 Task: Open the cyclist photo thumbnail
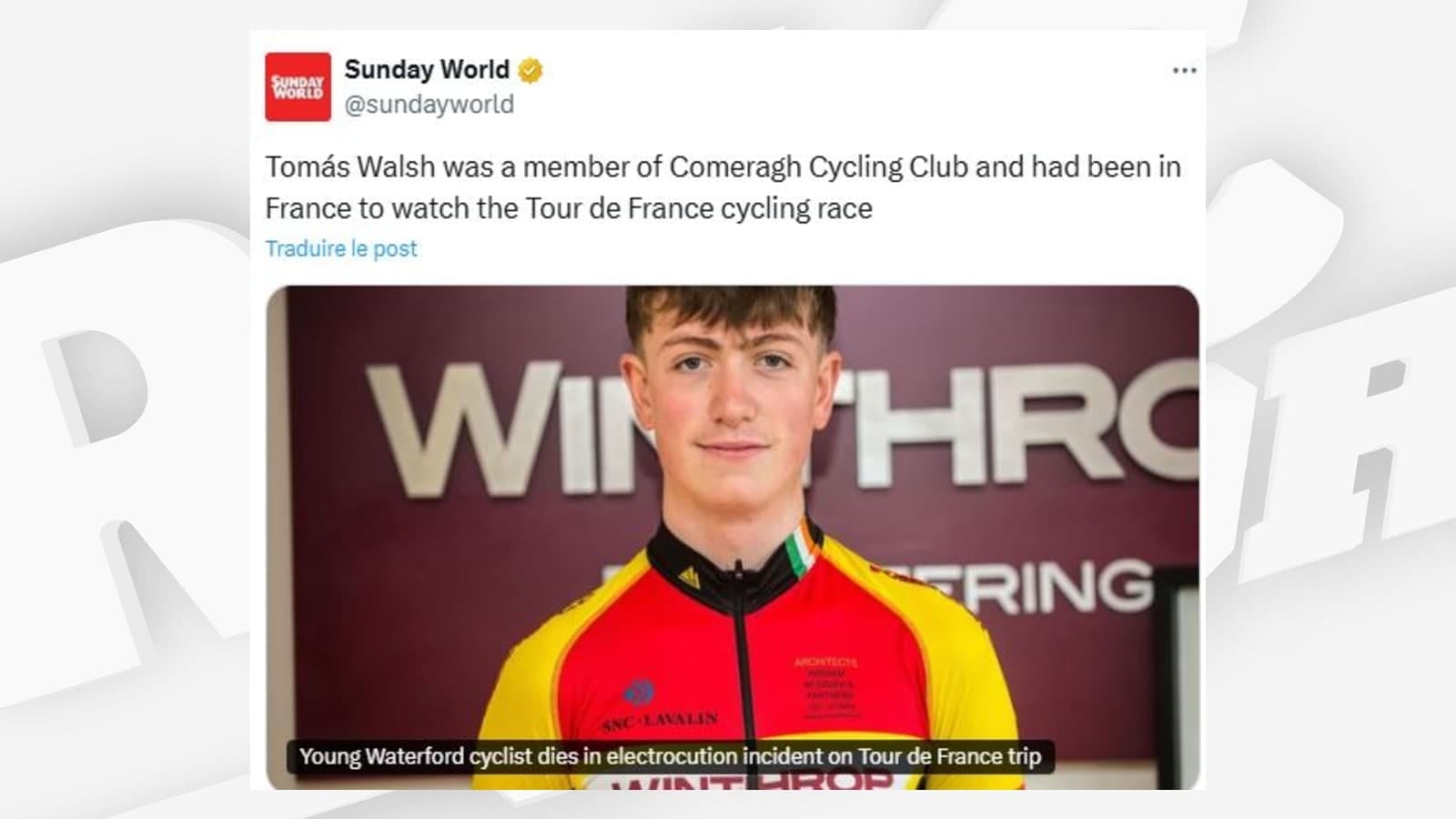point(733,537)
